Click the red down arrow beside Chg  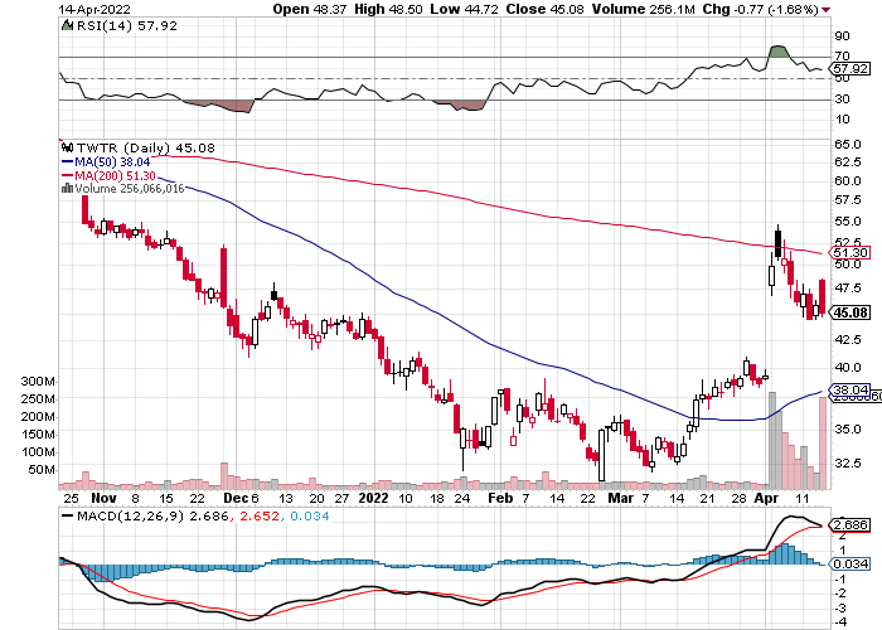click(x=825, y=9)
